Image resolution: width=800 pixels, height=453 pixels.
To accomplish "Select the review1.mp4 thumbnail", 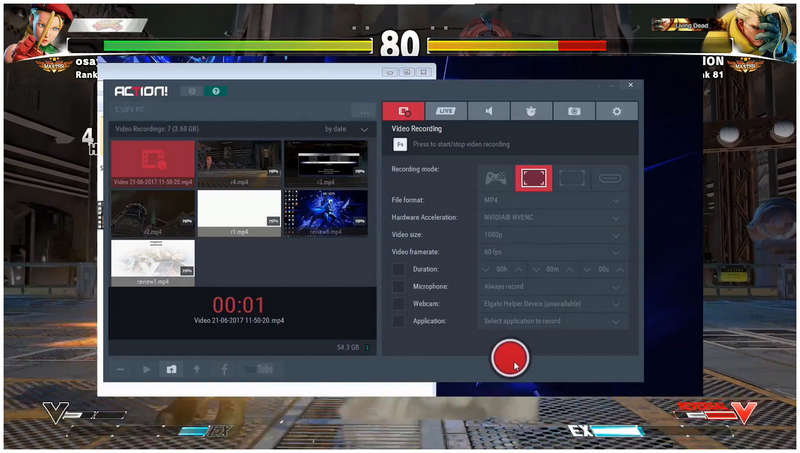I will pyautogui.click(x=153, y=263).
